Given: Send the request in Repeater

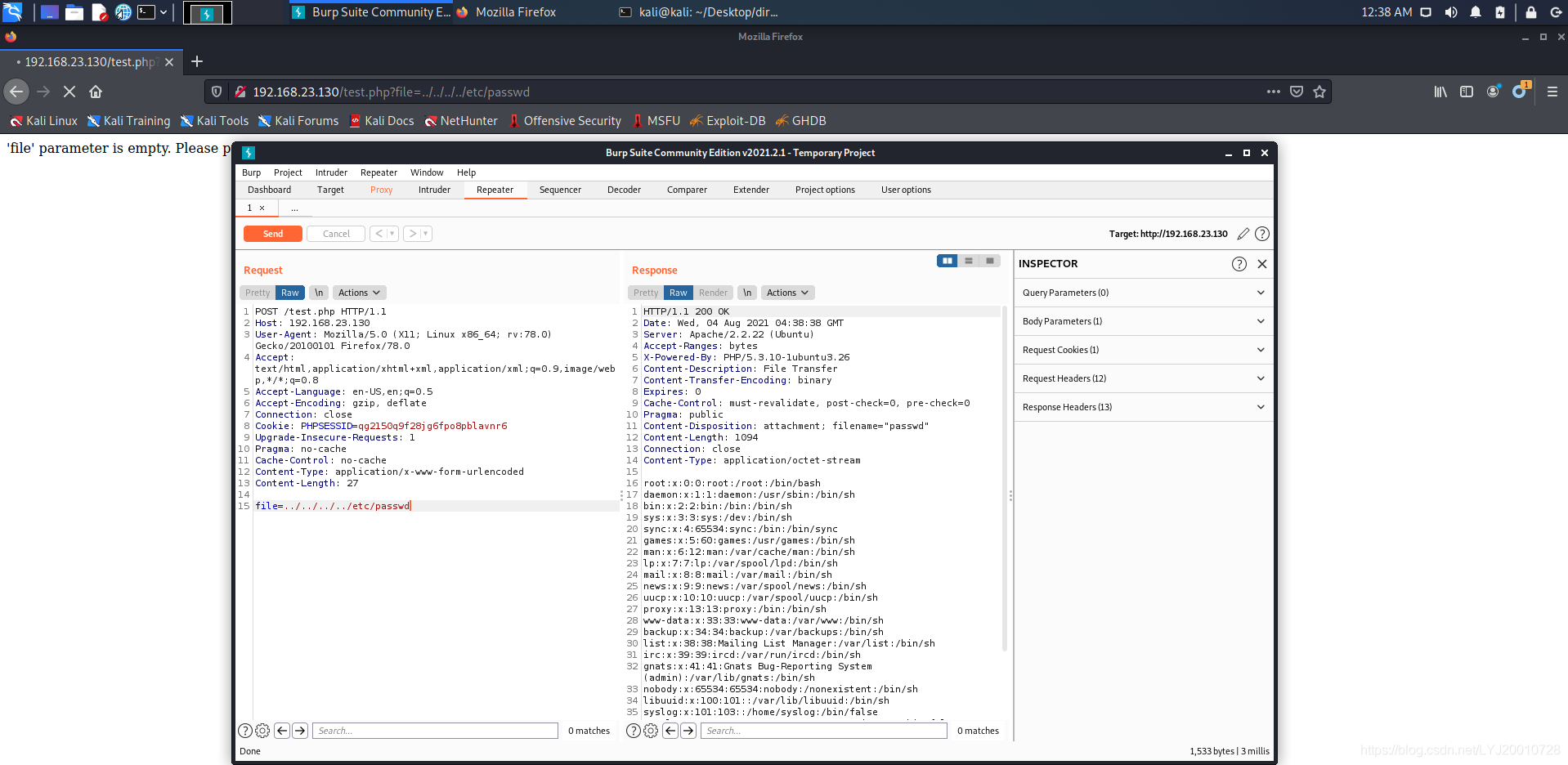Looking at the screenshot, I should tap(273, 234).
